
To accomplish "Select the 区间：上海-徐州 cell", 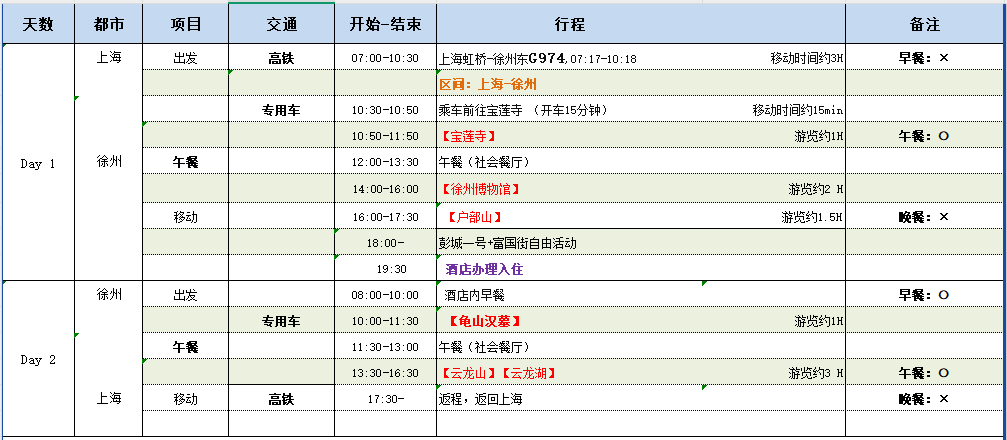I will point(640,84).
